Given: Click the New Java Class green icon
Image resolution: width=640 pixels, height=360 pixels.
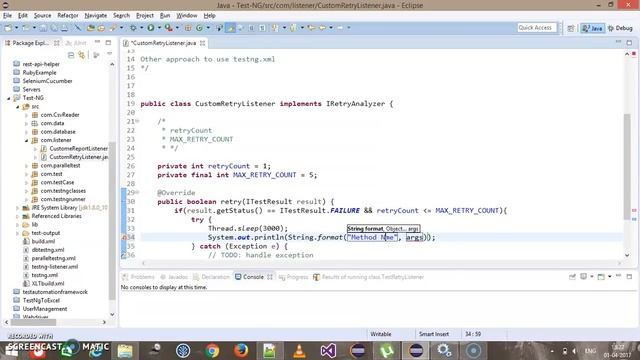Looking at the screenshot, I should (x=199, y=28).
